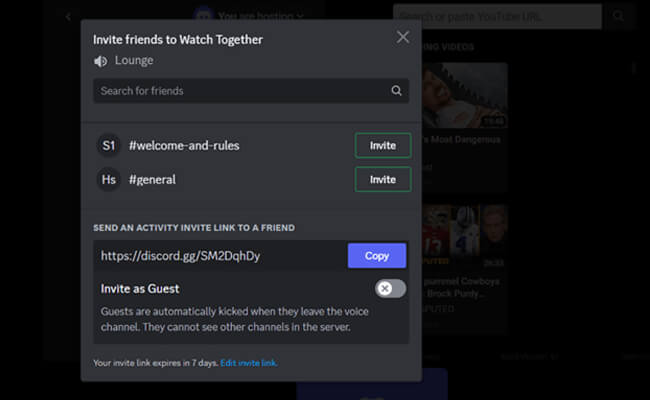Open the Most Dangerous video thumbnail
Image resolution: width=650 pixels, height=400 pixels.
tap(465, 95)
